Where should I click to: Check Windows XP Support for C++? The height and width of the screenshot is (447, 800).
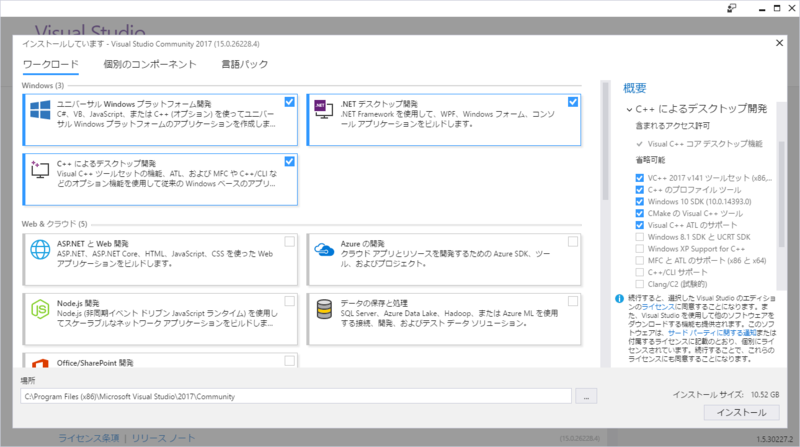pos(639,249)
